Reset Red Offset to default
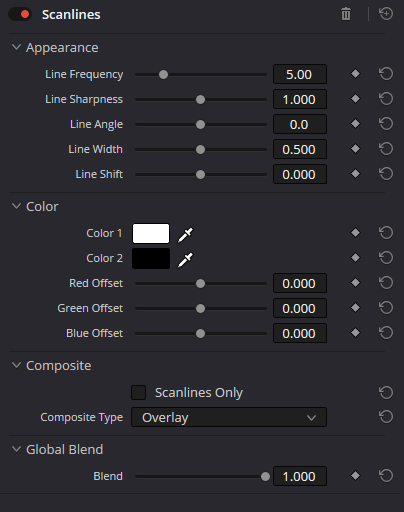 click(x=386, y=283)
